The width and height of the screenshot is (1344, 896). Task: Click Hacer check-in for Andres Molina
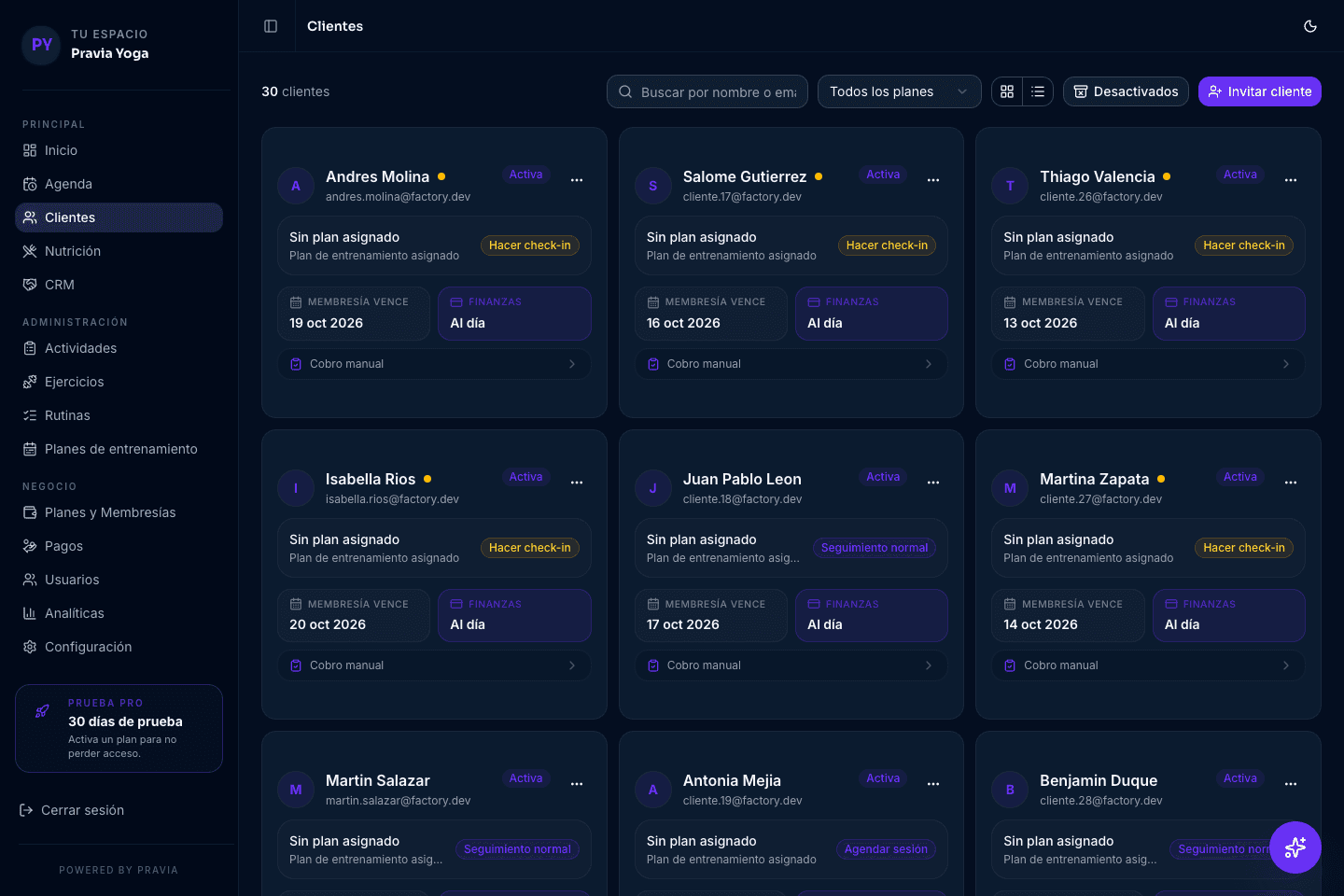tap(530, 245)
